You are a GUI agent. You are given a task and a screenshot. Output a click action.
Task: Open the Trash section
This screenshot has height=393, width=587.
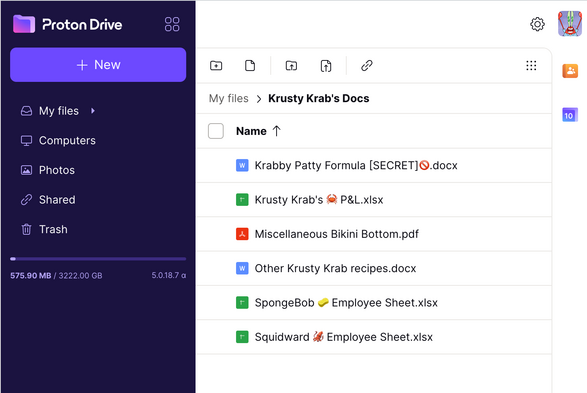(53, 229)
